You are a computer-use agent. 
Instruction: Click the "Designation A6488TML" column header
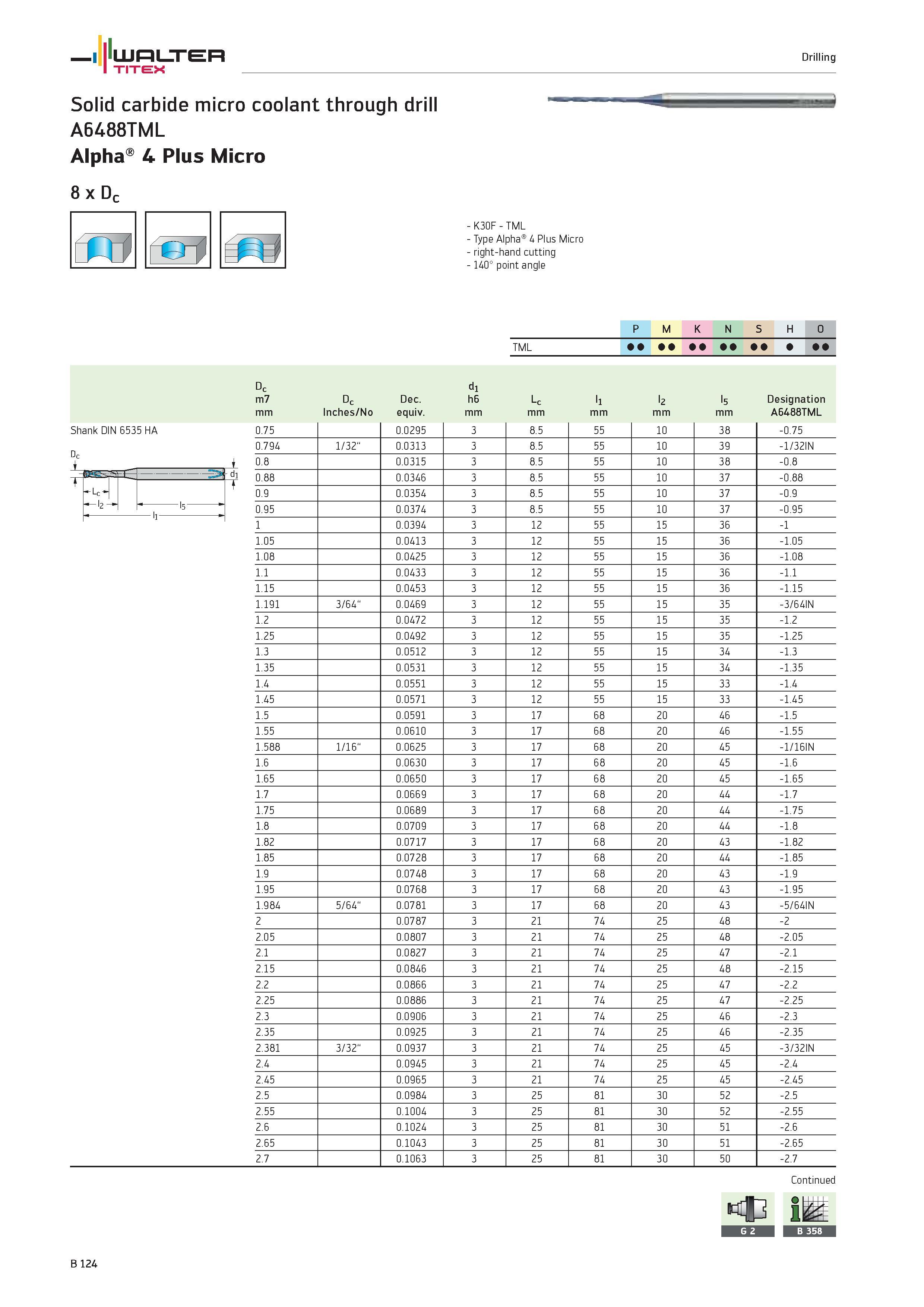(796, 405)
